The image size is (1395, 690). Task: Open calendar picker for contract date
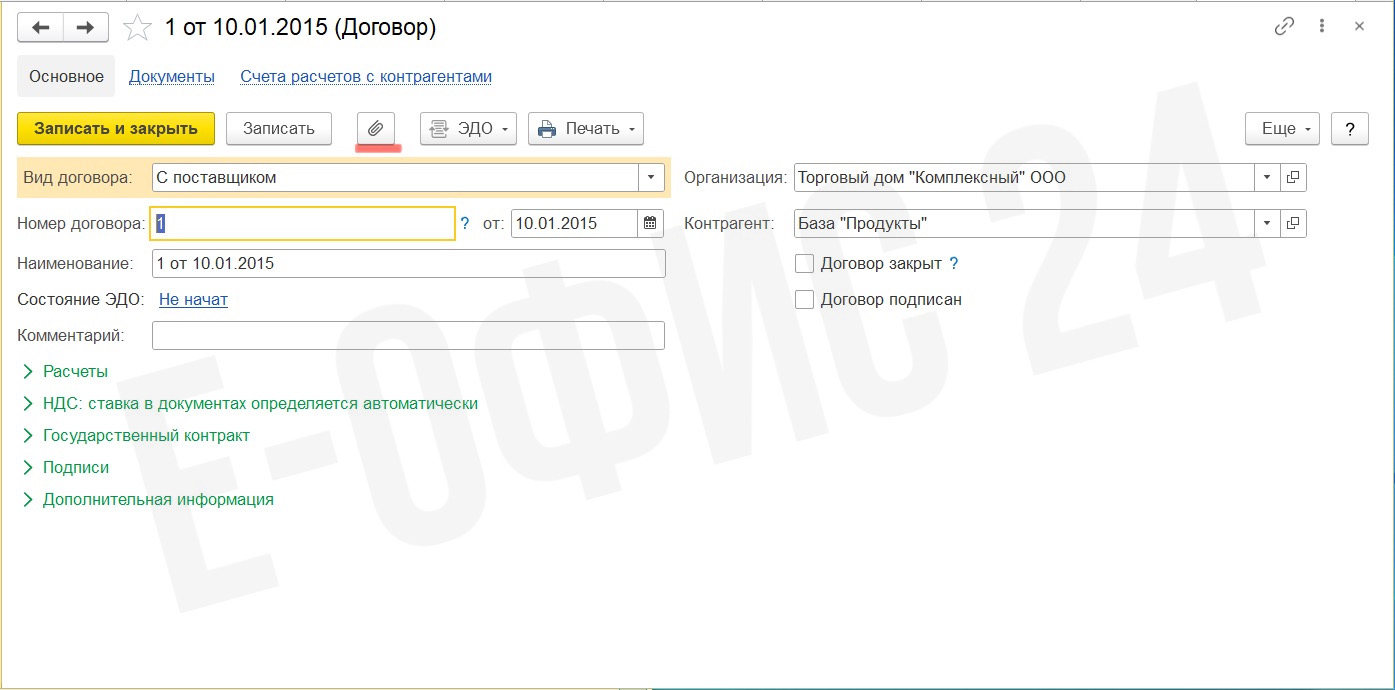650,224
